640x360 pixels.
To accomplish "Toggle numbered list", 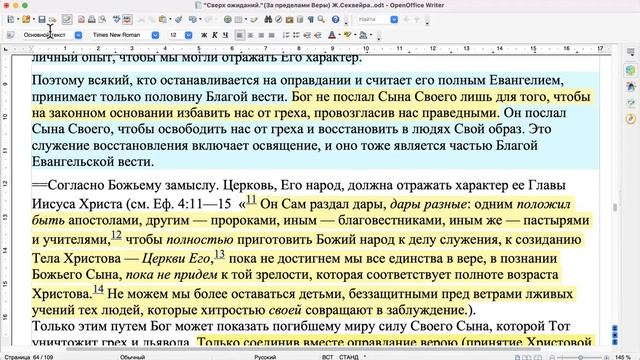I will tap(286, 35).
